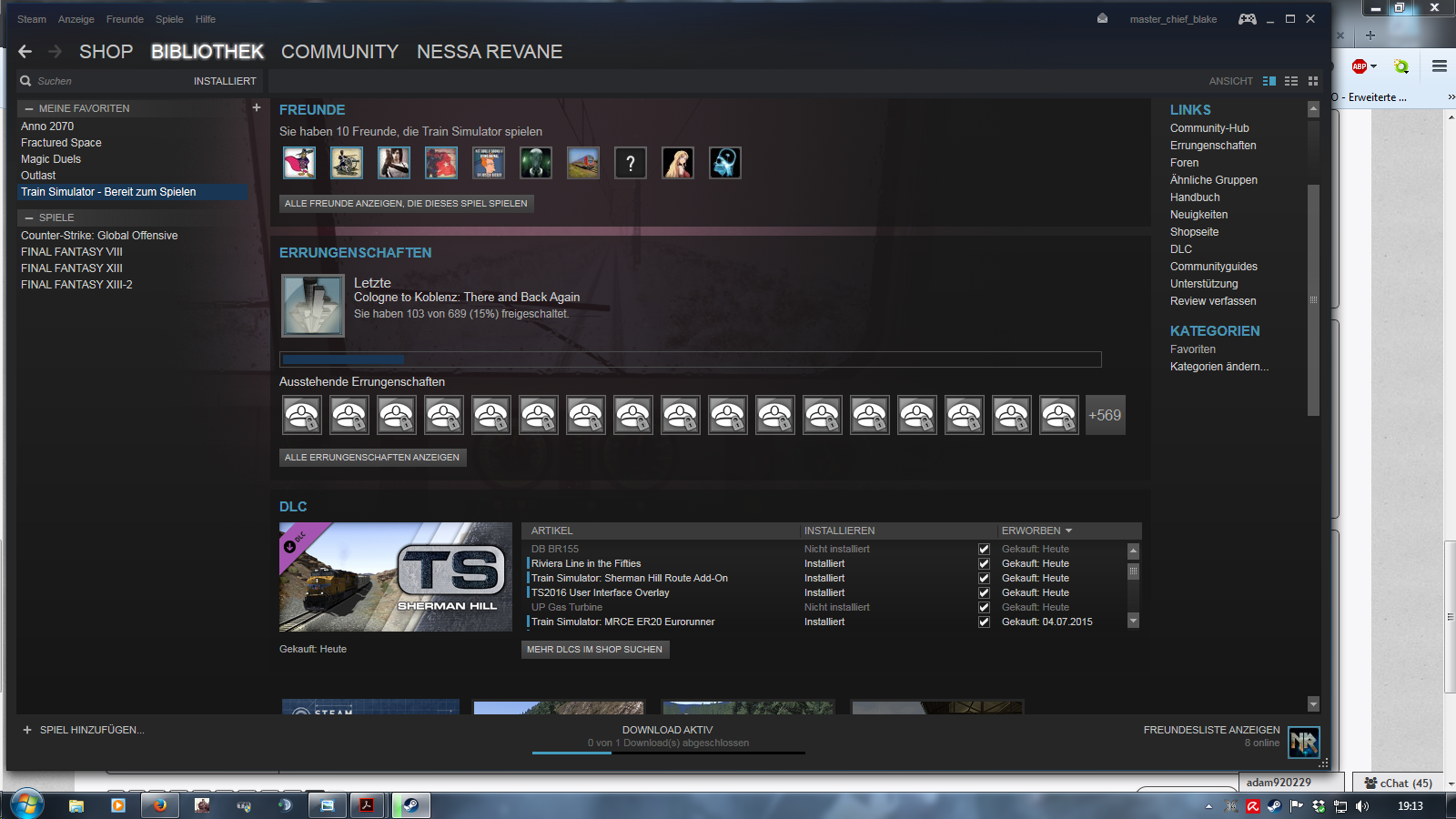Show the +569 remaining achievements

(1105, 415)
